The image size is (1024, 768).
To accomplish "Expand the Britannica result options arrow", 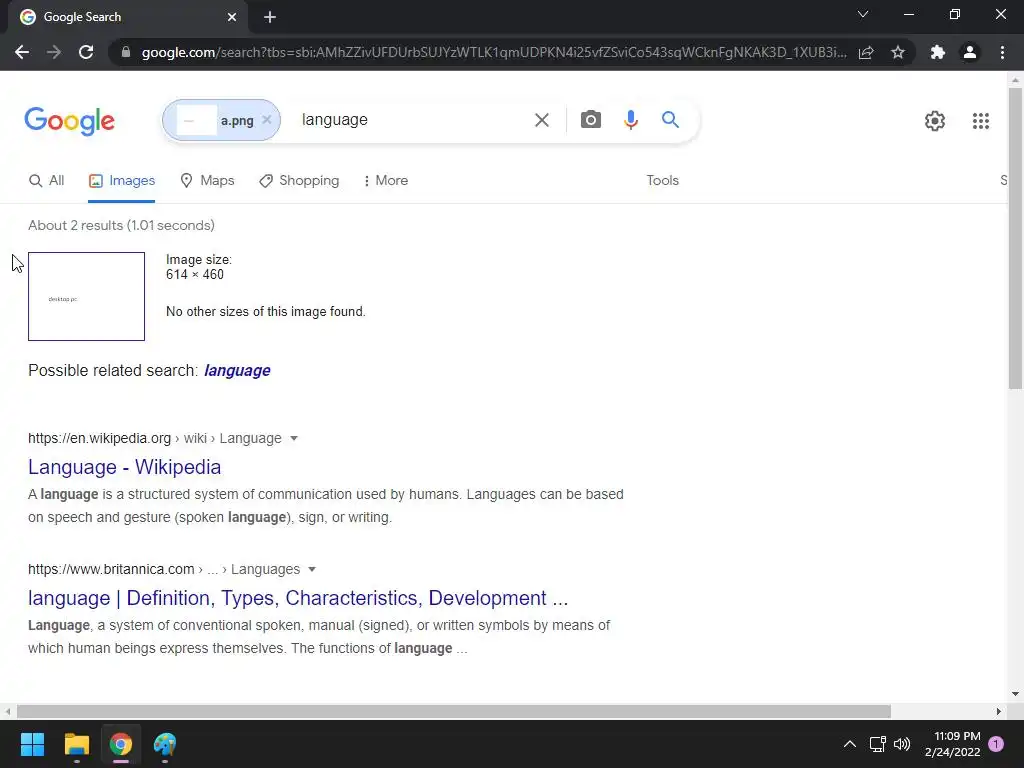I will (x=312, y=570).
